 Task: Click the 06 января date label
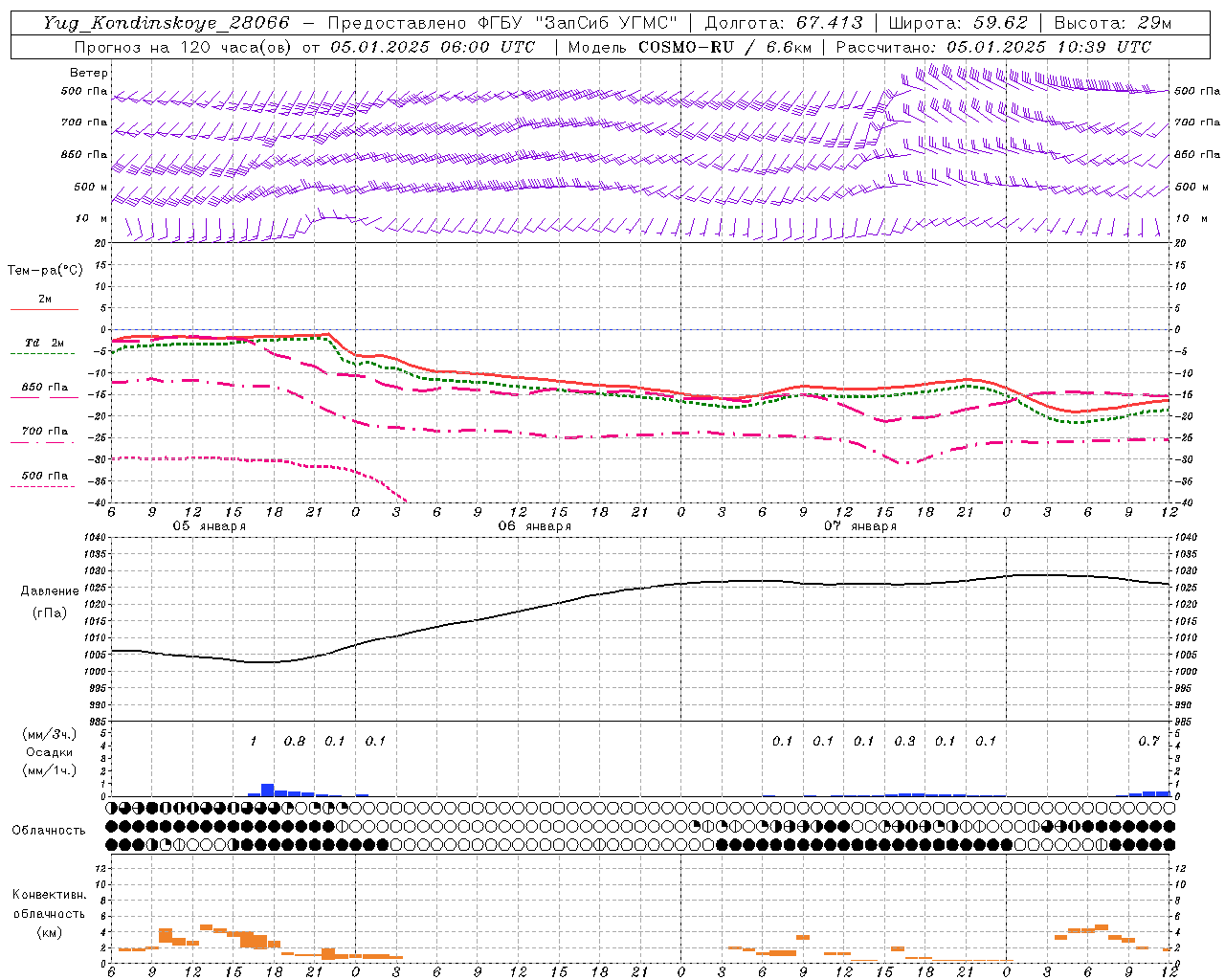534,526
